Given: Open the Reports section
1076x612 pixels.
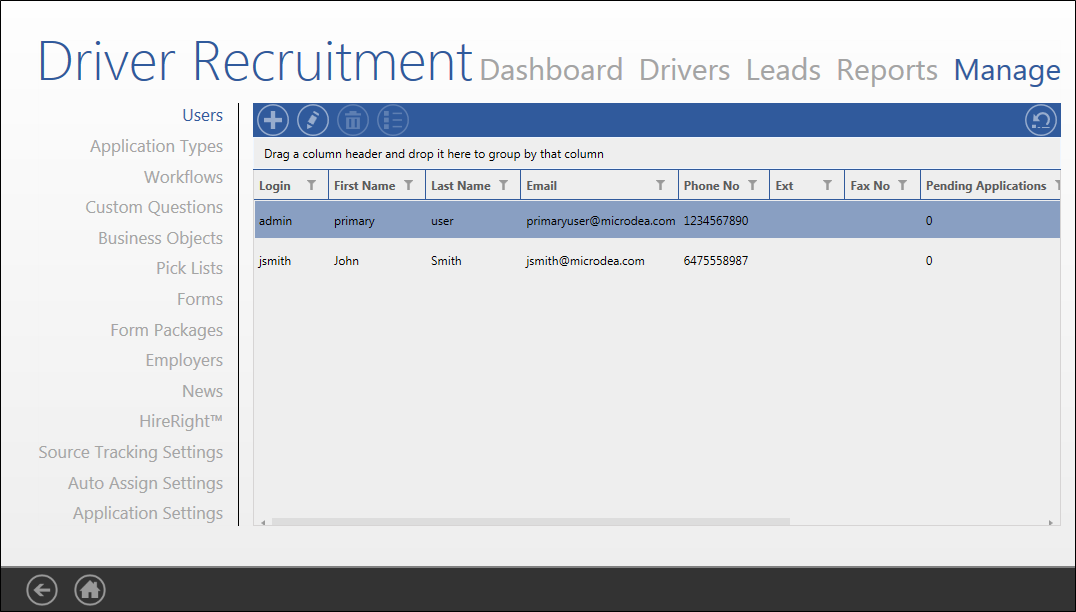Looking at the screenshot, I should tap(886, 70).
